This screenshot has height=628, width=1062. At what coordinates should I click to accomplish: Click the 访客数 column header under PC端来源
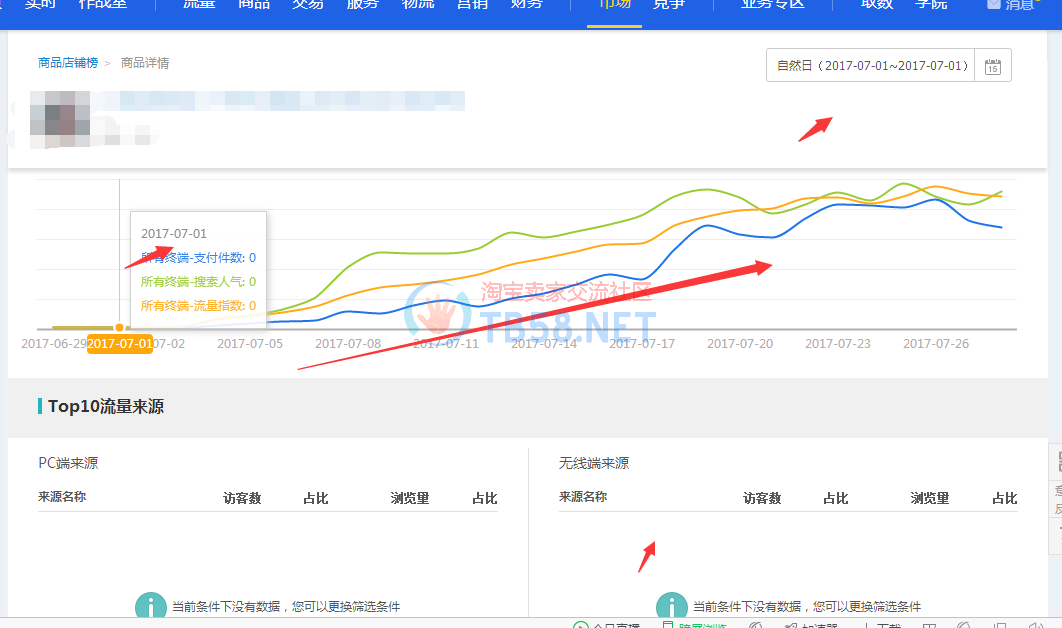(242, 498)
